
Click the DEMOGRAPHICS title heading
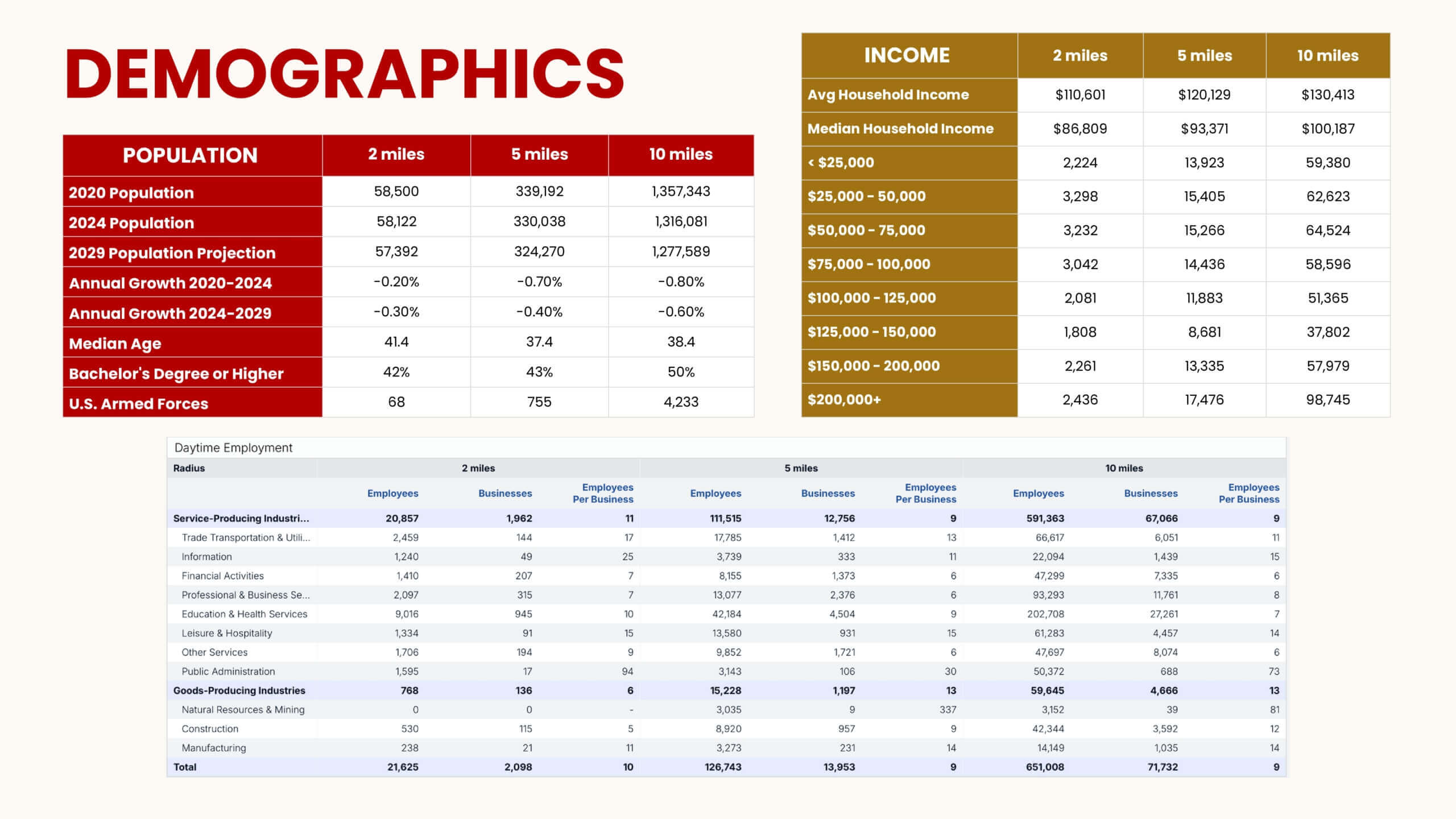(x=345, y=74)
